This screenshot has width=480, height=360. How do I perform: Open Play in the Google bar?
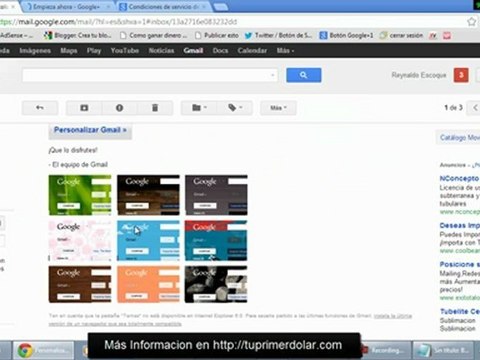tap(94, 51)
